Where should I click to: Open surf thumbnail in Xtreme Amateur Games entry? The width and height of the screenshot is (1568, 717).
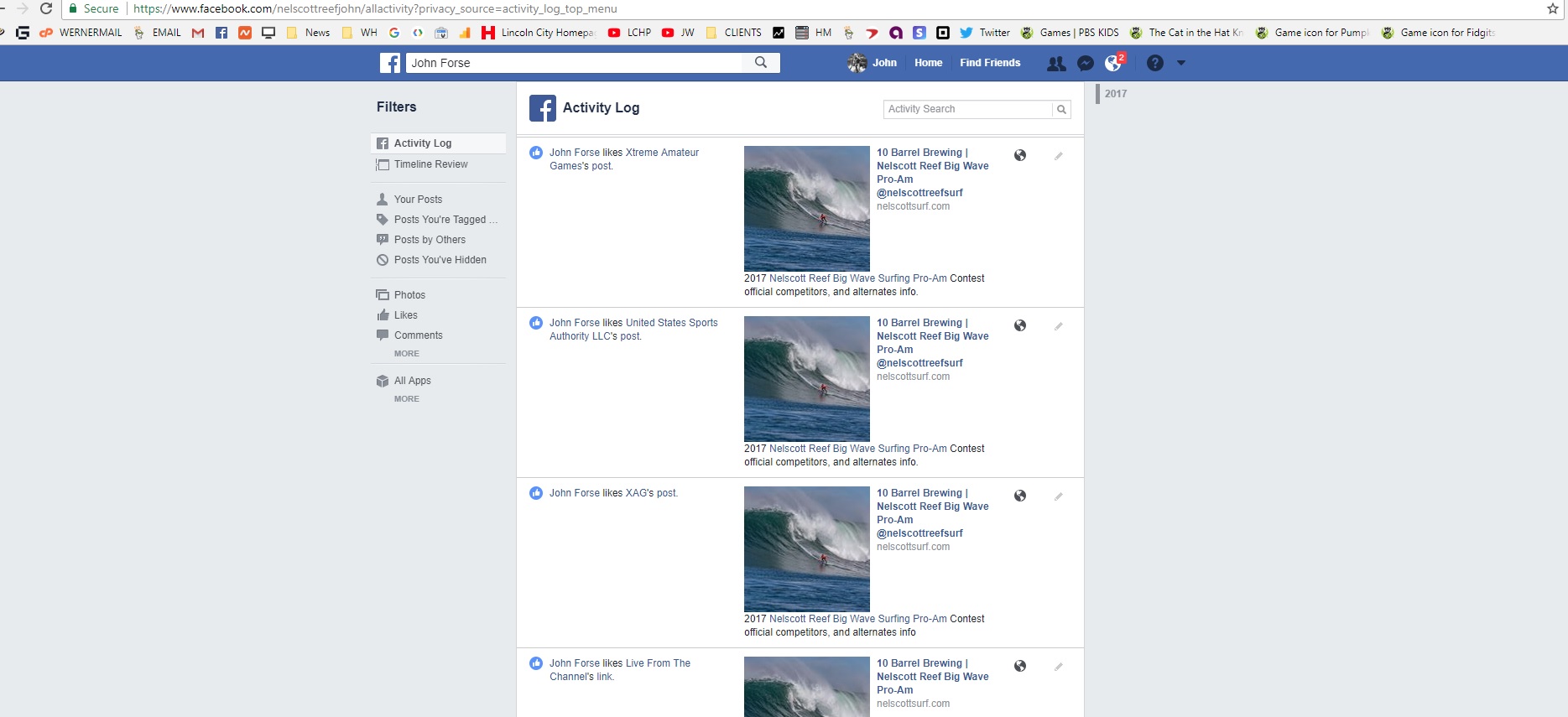click(x=807, y=209)
